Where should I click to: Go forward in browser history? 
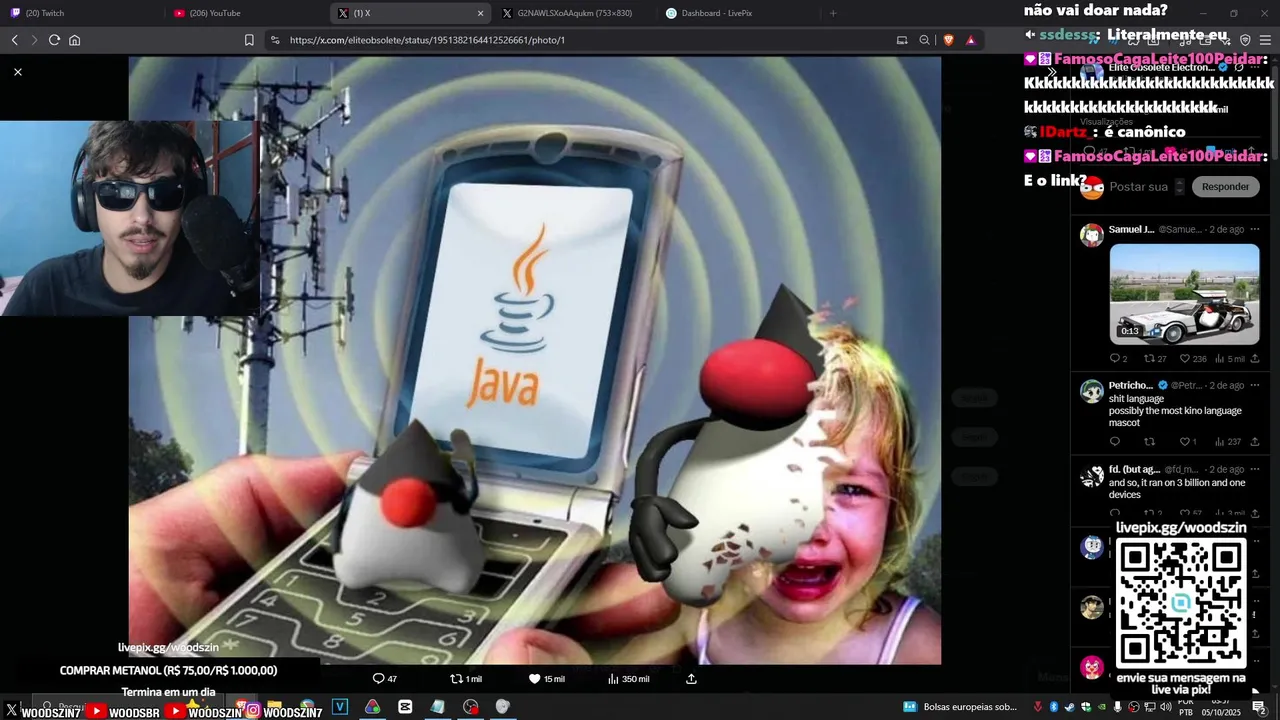coord(34,40)
